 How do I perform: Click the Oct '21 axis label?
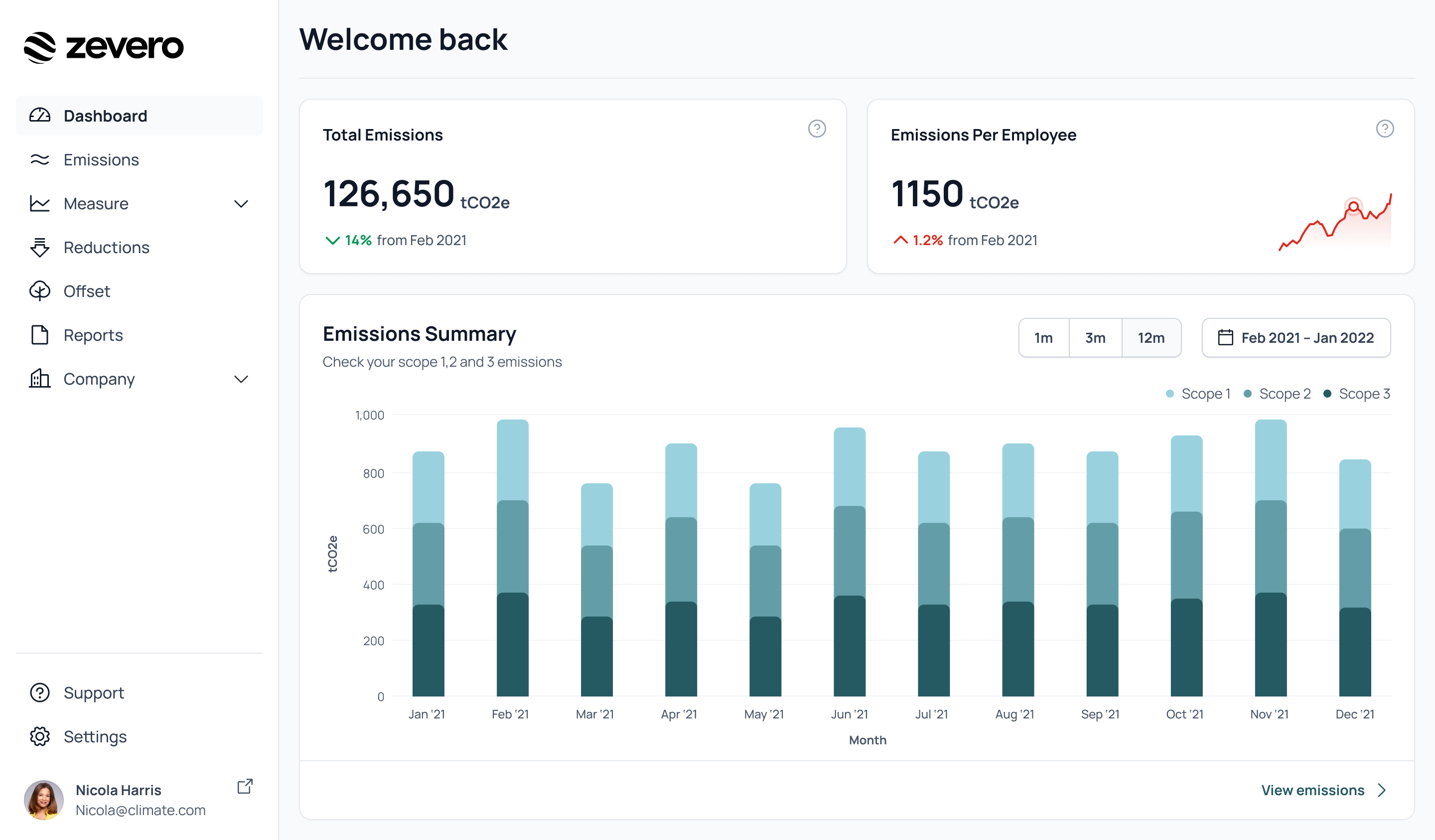[x=1184, y=714]
